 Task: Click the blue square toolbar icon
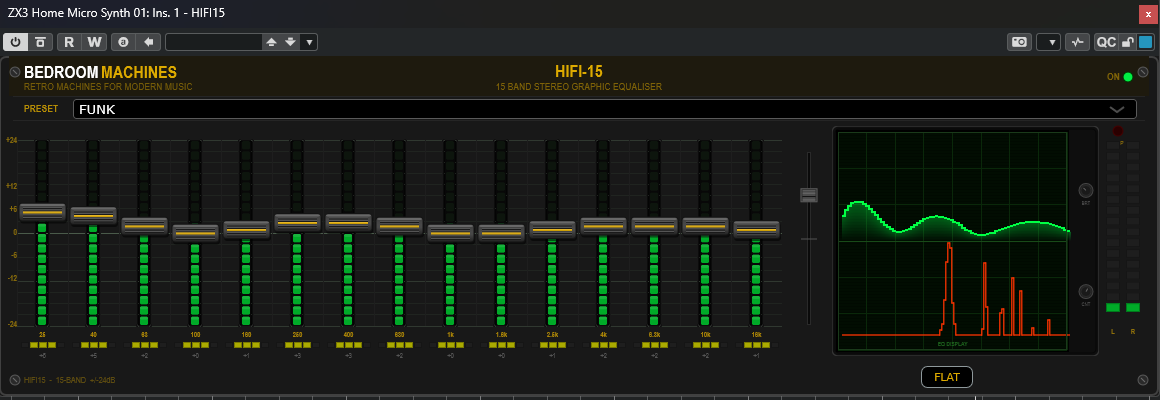pos(1145,42)
